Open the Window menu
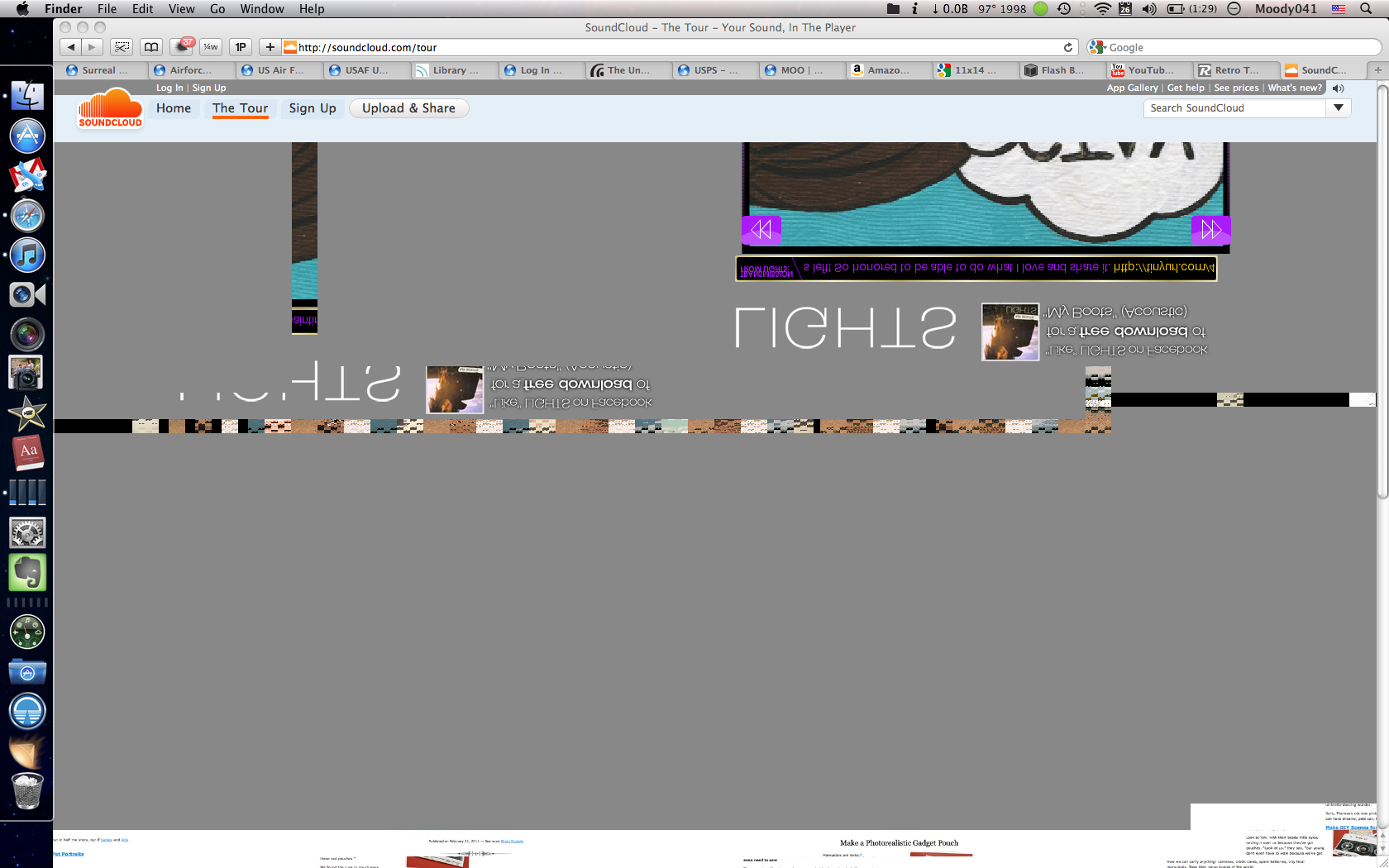The height and width of the screenshot is (868, 1389). (x=262, y=8)
